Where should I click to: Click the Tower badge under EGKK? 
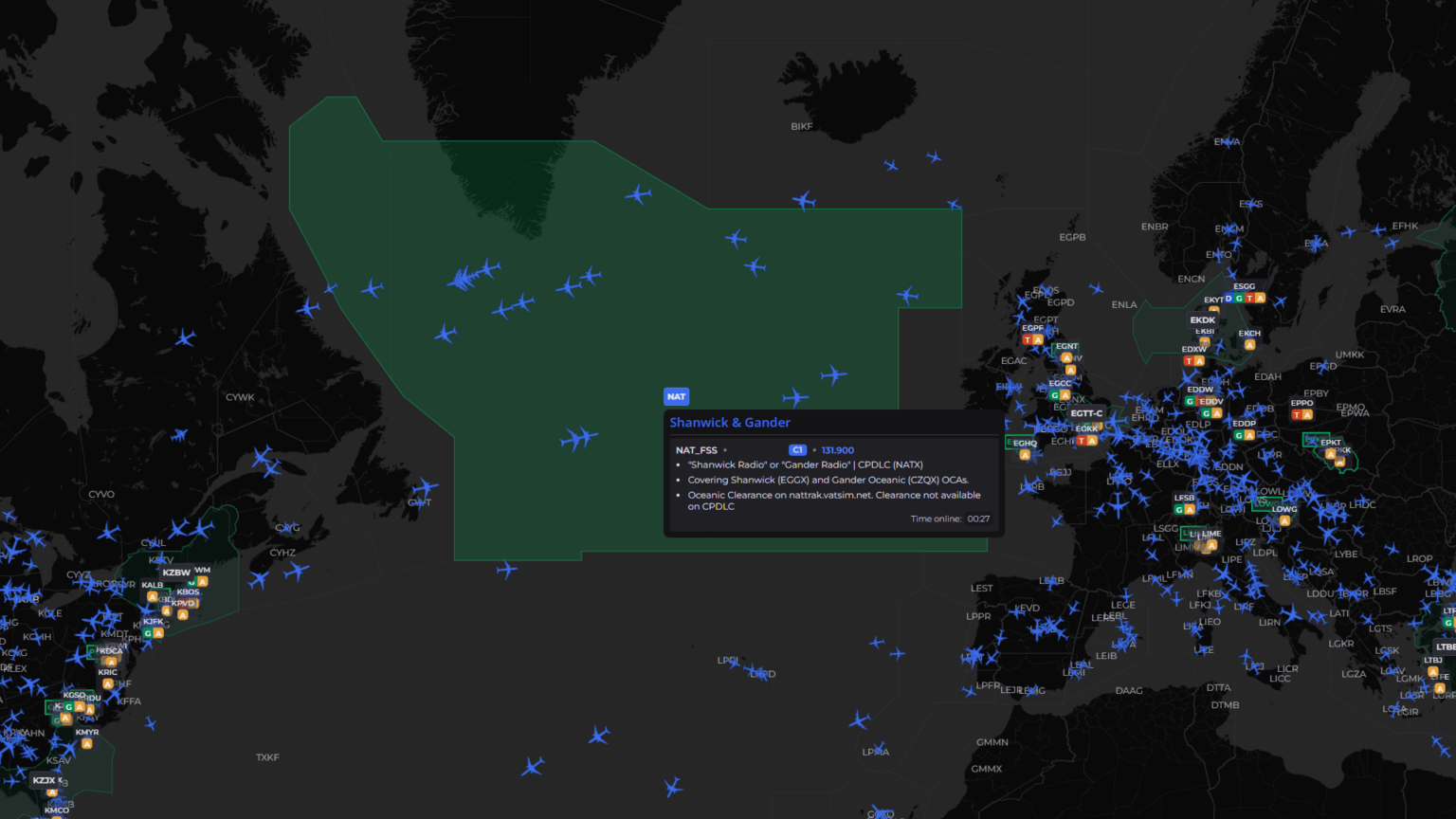1082,441
